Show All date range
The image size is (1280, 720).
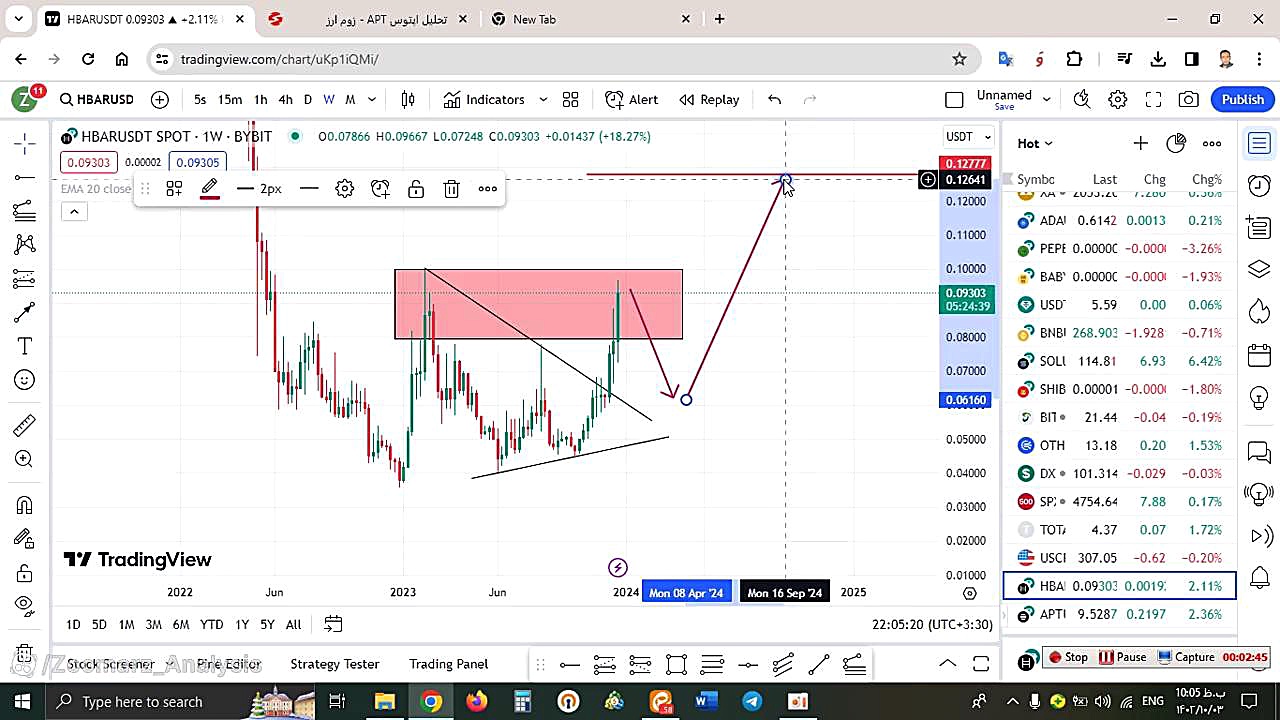coord(293,624)
